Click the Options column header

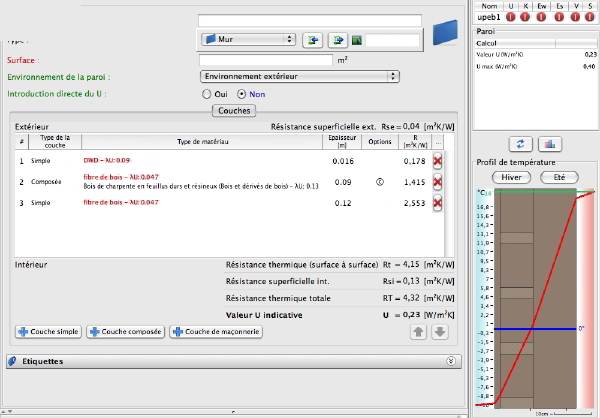(x=380, y=142)
